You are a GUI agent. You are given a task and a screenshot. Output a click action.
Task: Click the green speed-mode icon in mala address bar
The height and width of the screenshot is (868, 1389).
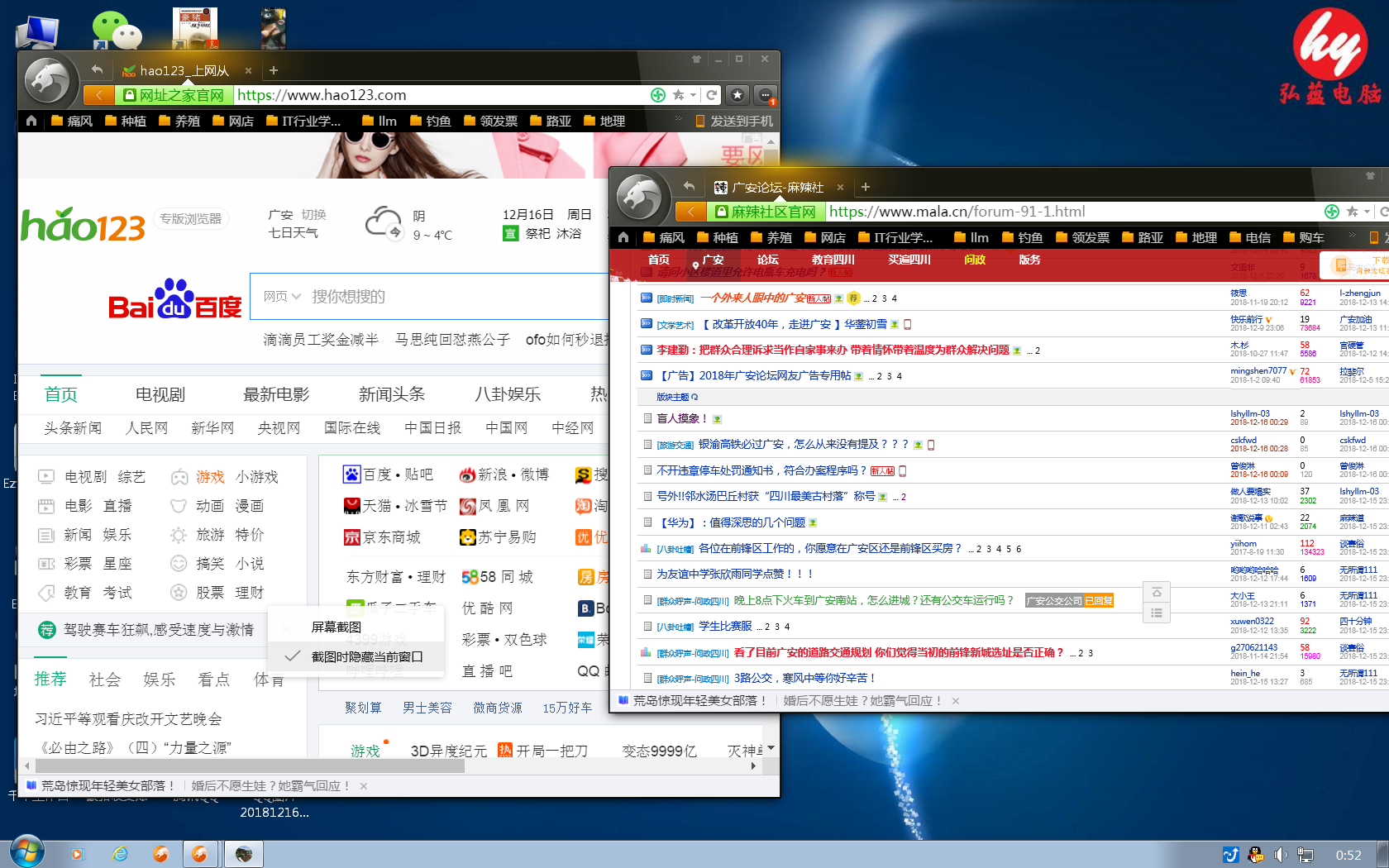click(x=1332, y=212)
